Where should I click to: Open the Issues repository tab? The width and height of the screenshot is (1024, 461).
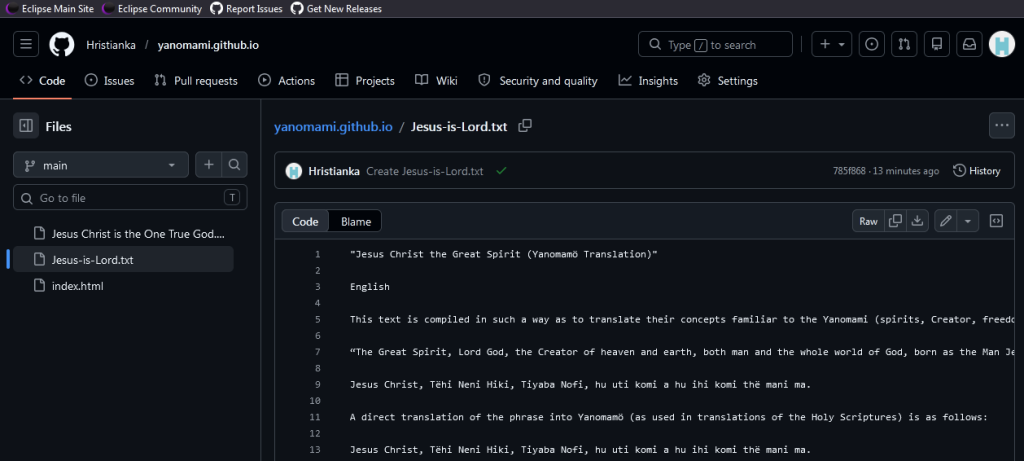point(110,81)
